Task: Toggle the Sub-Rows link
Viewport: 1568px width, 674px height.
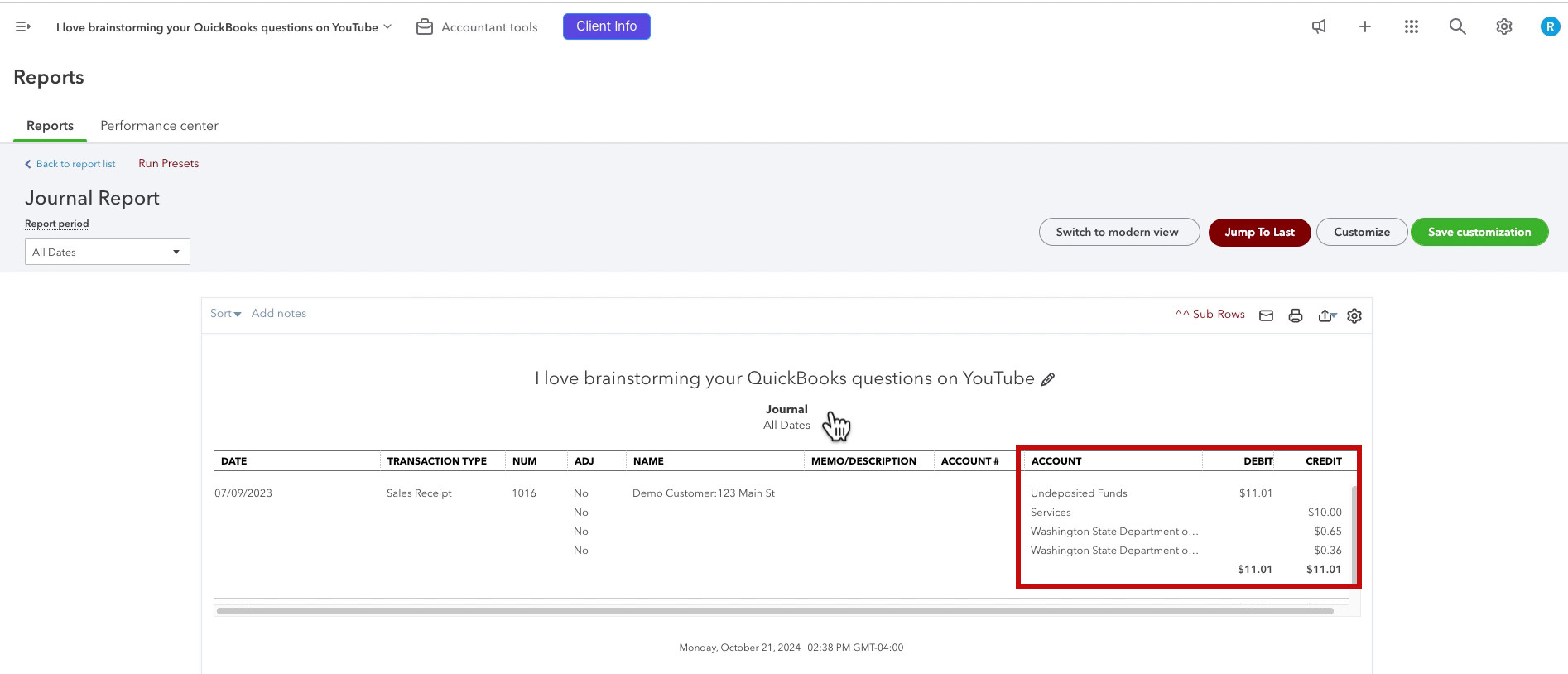Action: pyautogui.click(x=1210, y=315)
